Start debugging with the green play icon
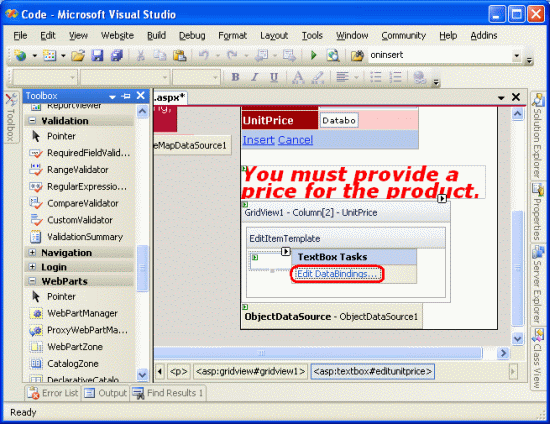Screen dimensions: 550x424 [x=314, y=55]
